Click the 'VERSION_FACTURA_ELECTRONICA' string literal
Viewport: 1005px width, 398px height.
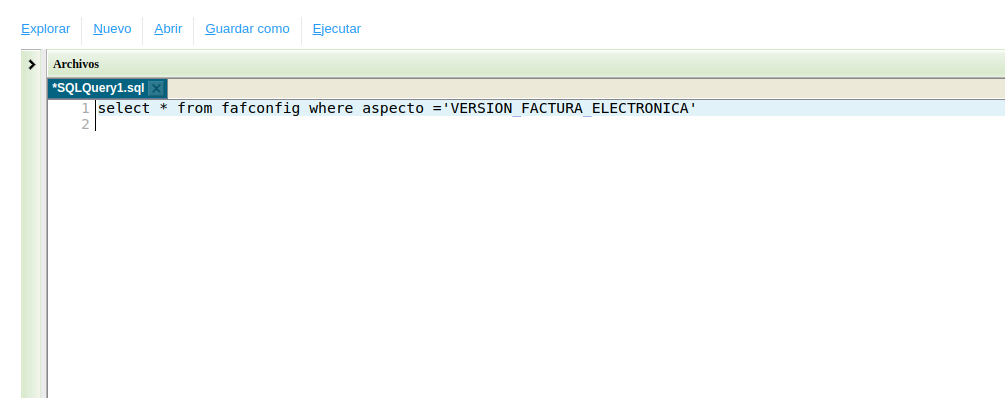click(x=569, y=108)
